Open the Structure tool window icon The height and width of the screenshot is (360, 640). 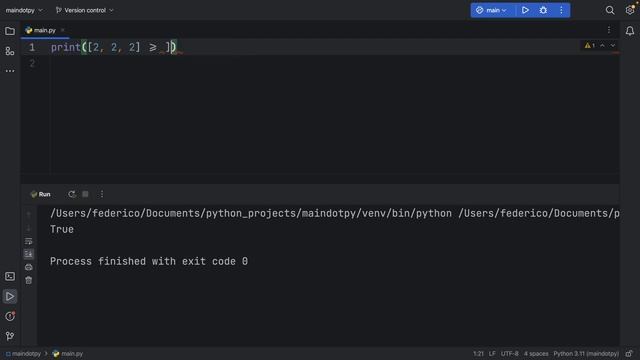[10, 51]
